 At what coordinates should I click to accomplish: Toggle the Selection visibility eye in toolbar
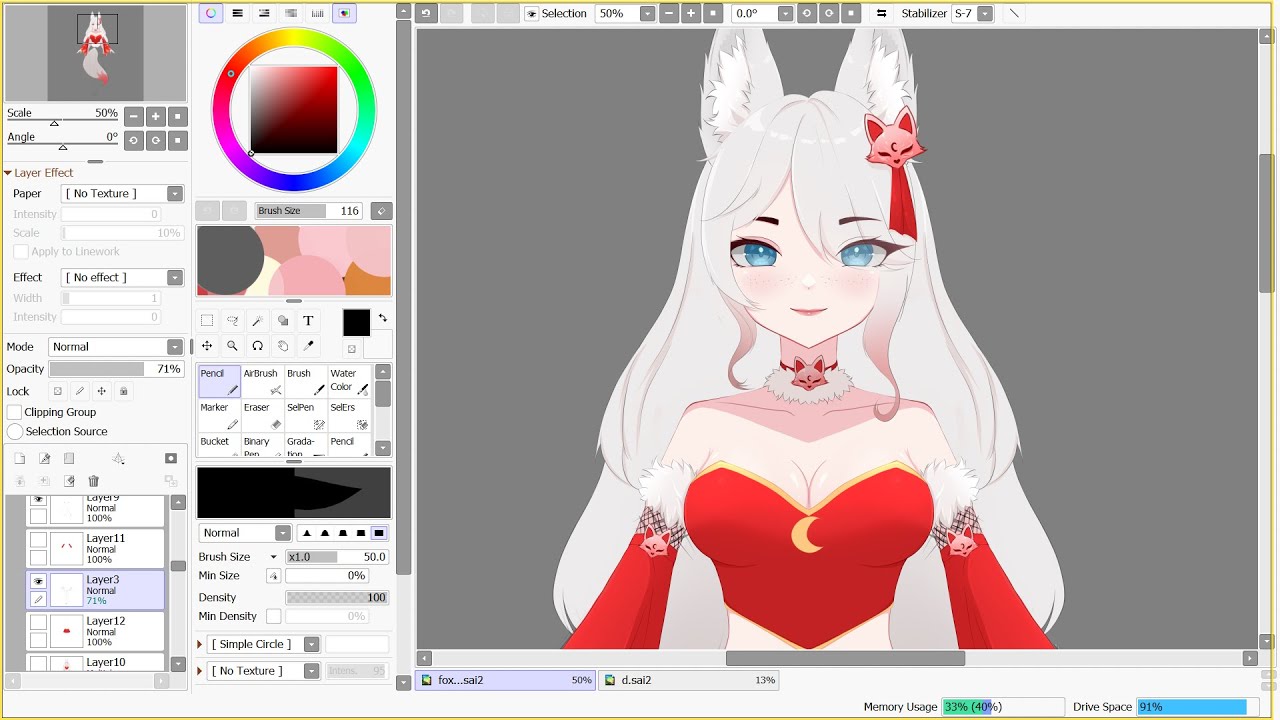click(x=531, y=14)
